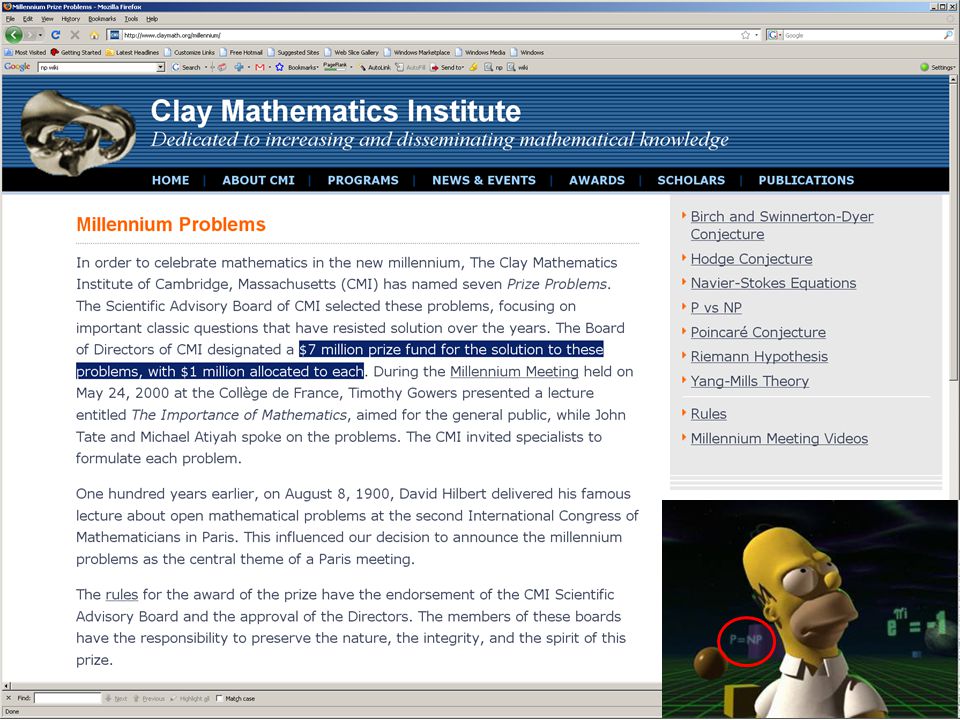Screen dimensions: 960x720
Task: Open the Most Visited bookmarks folder
Action: pyautogui.click(x=25, y=52)
